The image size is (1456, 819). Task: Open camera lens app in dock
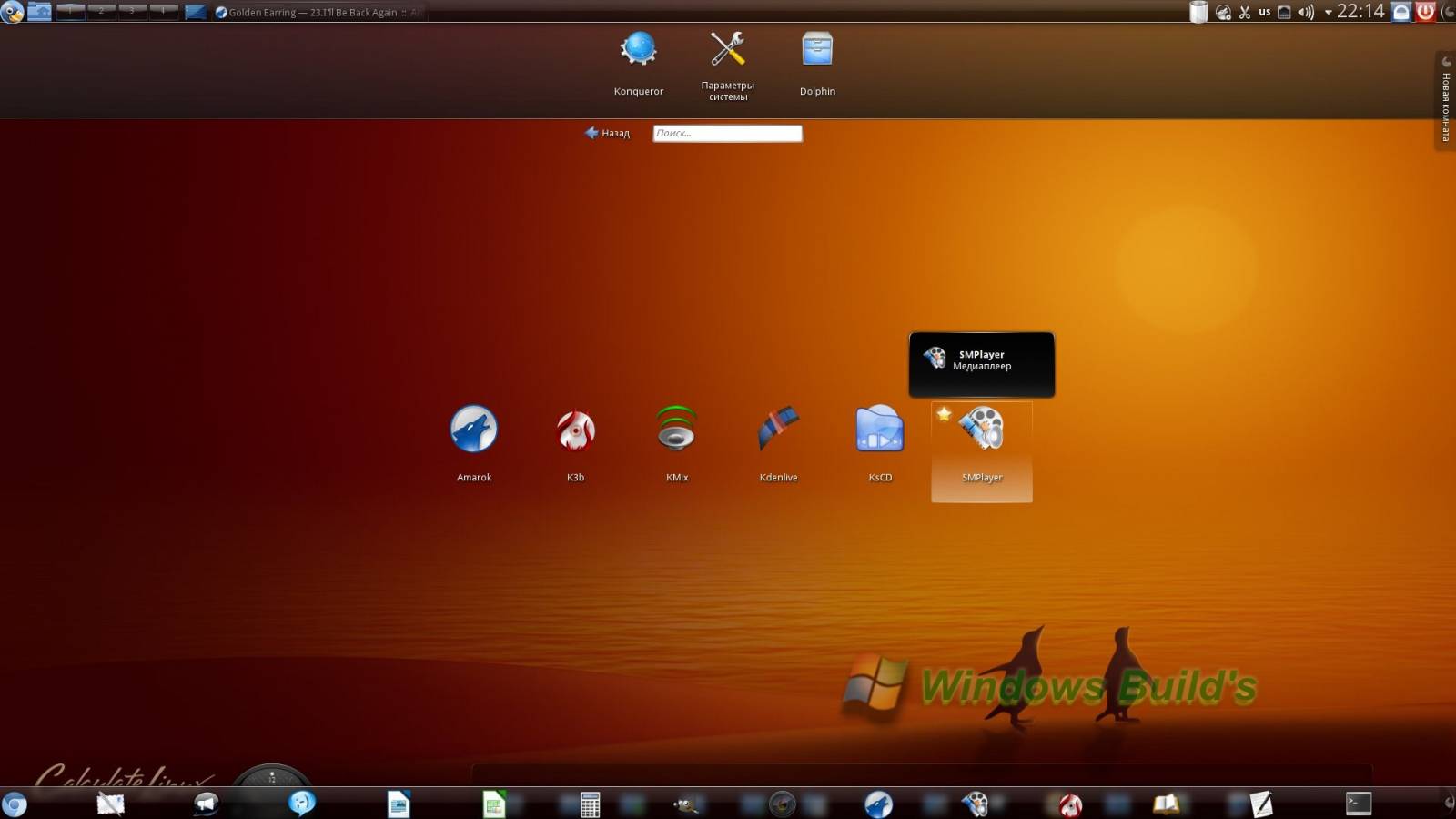click(x=783, y=804)
